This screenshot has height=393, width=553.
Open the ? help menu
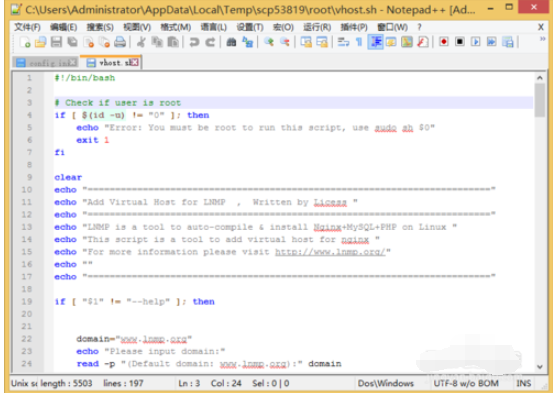419,27
